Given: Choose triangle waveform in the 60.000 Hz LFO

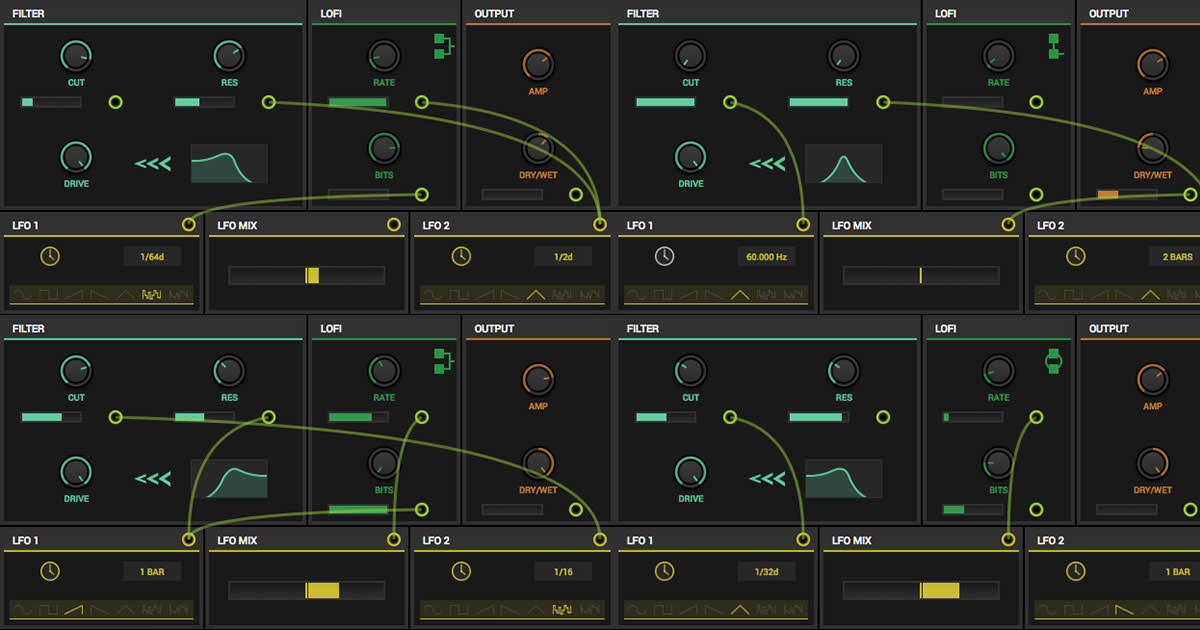Looking at the screenshot, I should click(x=740, y=295).
